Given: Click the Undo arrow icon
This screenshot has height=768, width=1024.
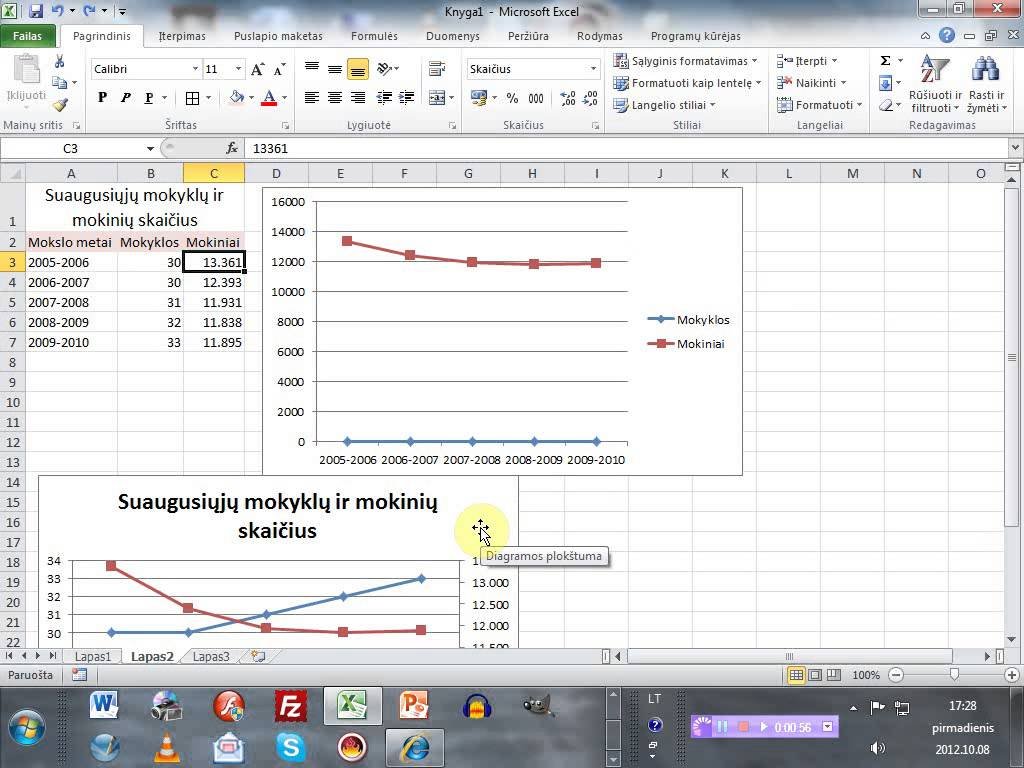Looking at the screenshot, I should point(57,10).
